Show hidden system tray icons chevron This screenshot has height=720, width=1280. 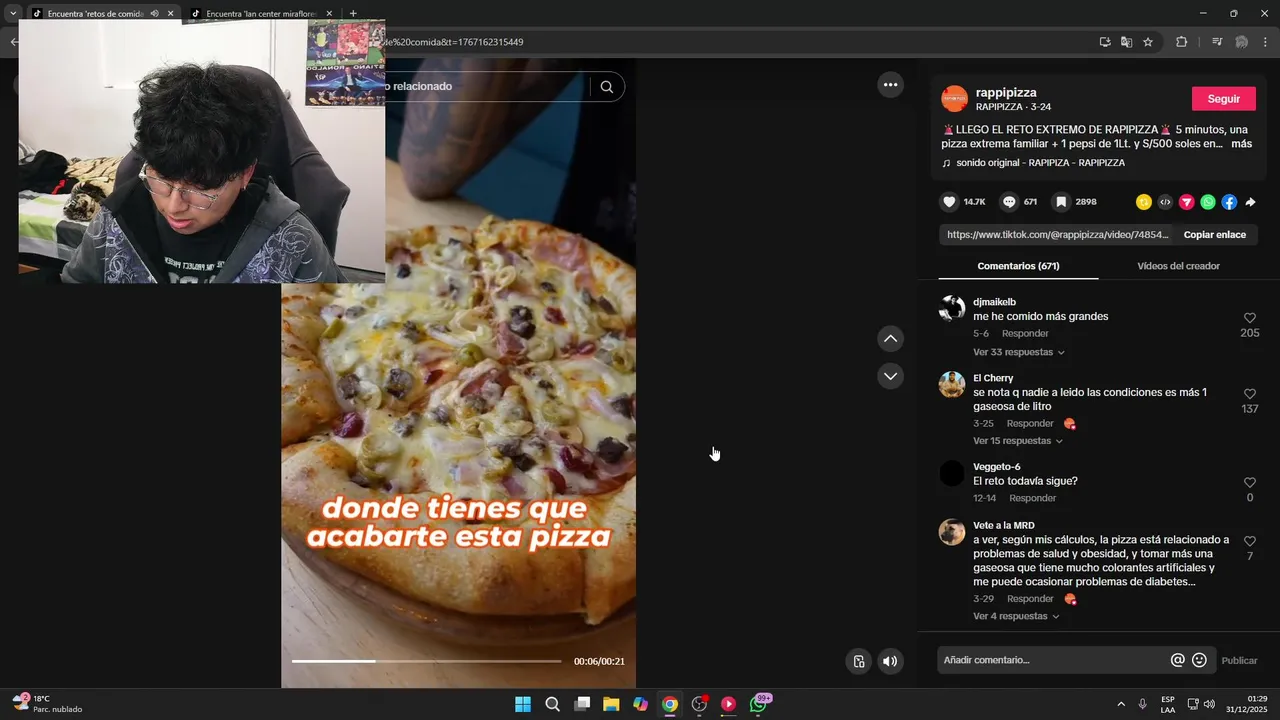[1120, 704]
